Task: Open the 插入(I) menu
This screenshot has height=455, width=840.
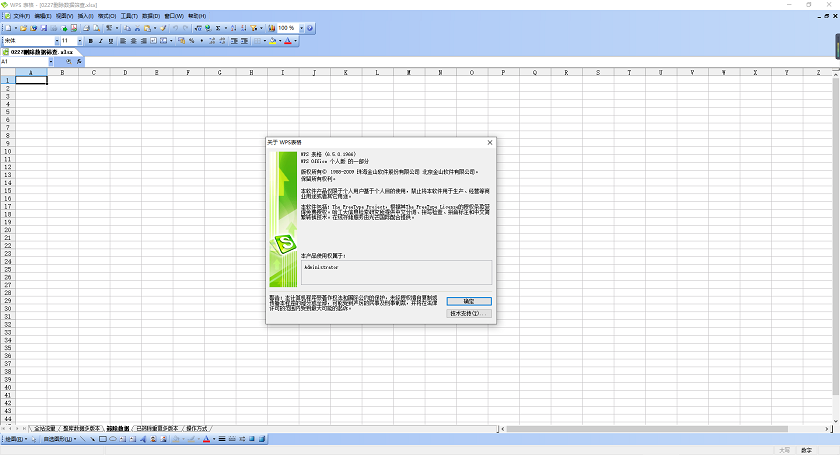Action: (x=85, y=16)
